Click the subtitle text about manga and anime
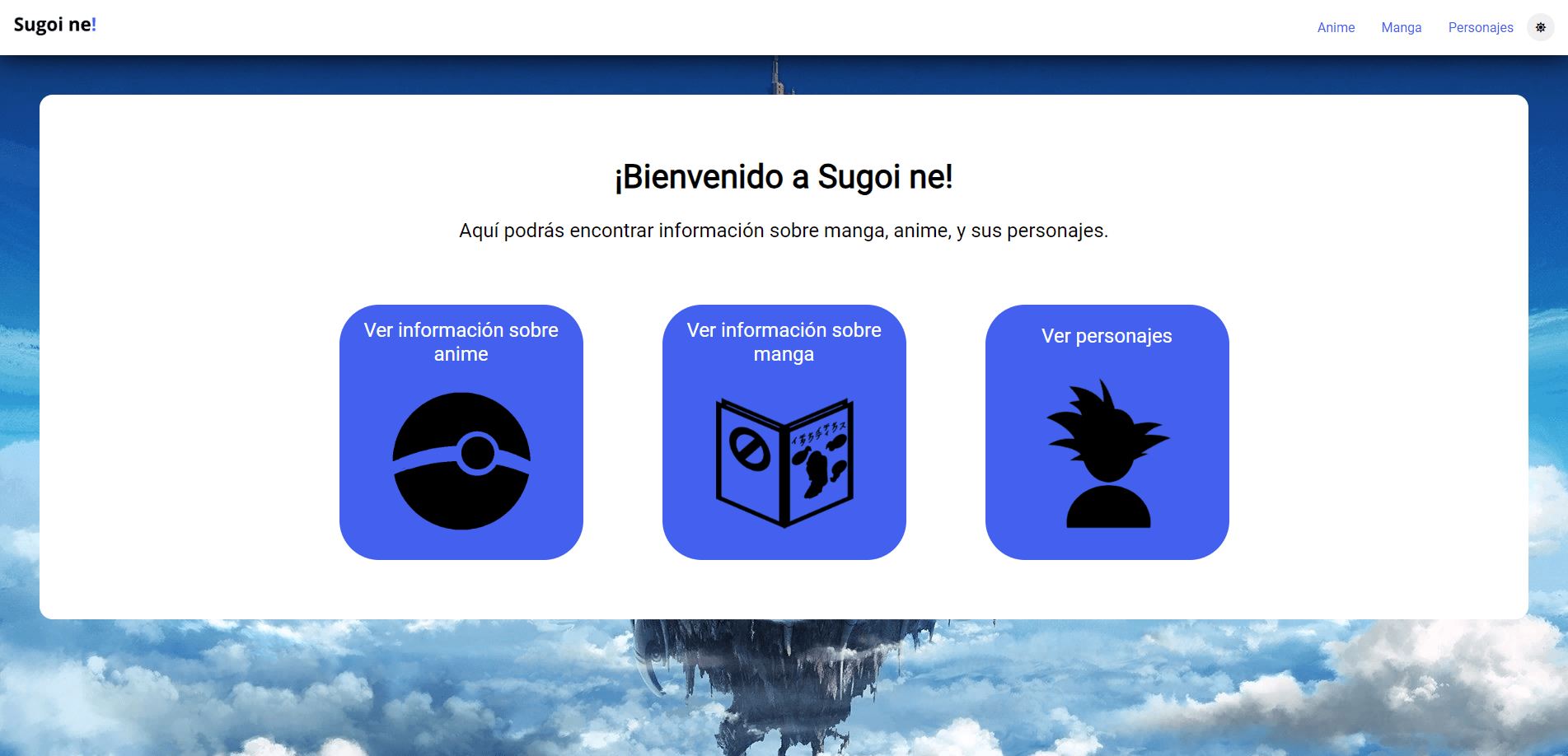 [x=784, y=231]
